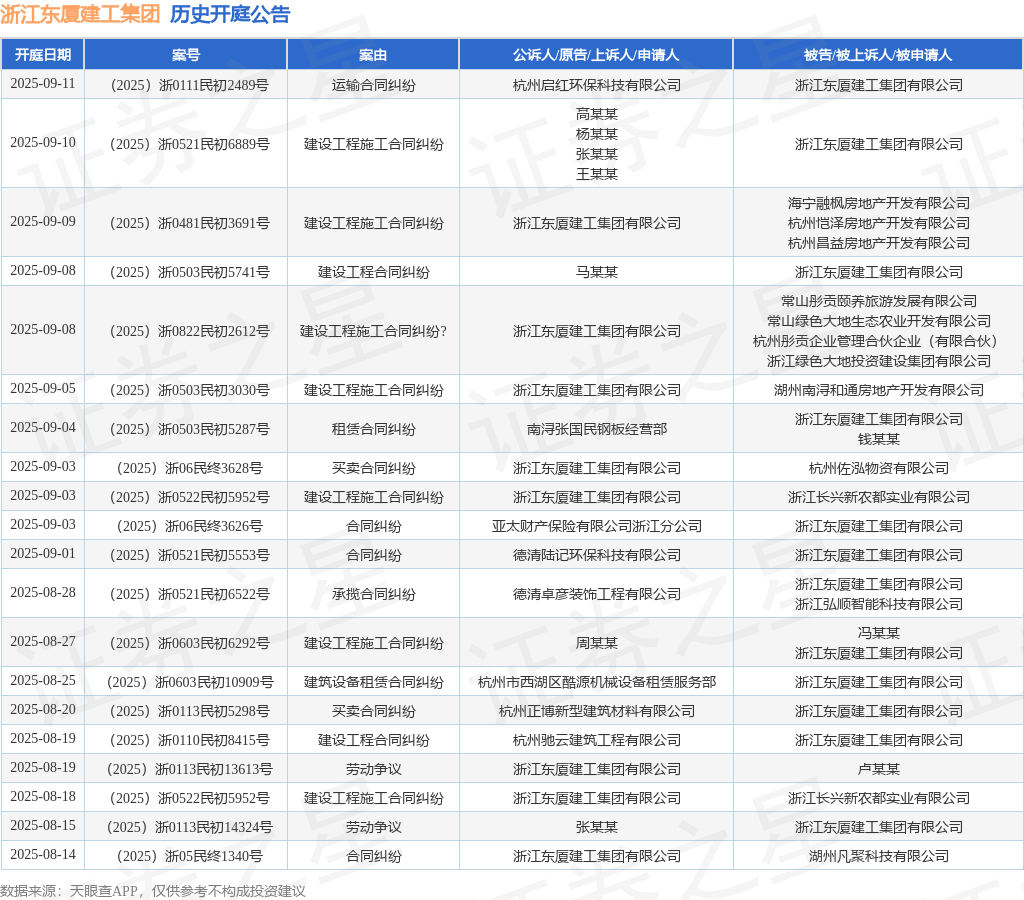Image resolution: width=1024 pixels, height=900 pixels.
Task: Click date cell 2025-09-10
Action: tap(43, 143)
